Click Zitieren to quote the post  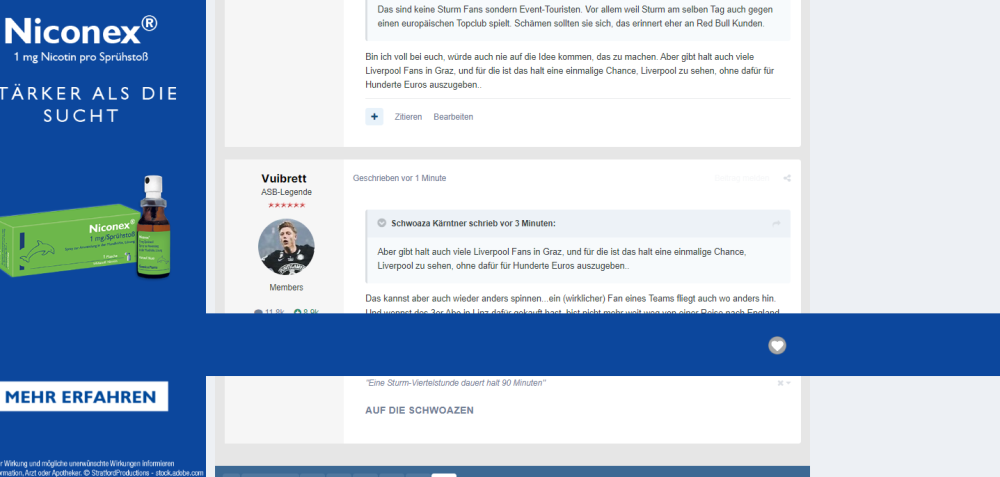(x=407, y=117)
